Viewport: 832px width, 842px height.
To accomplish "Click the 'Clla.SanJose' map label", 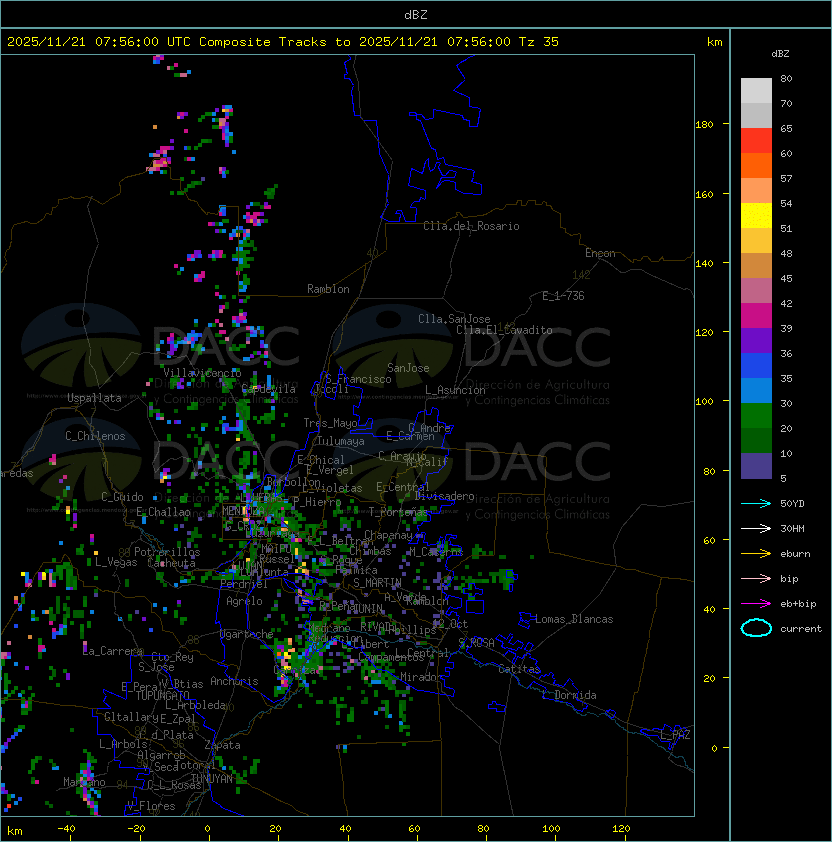I will tap(454, 319).
